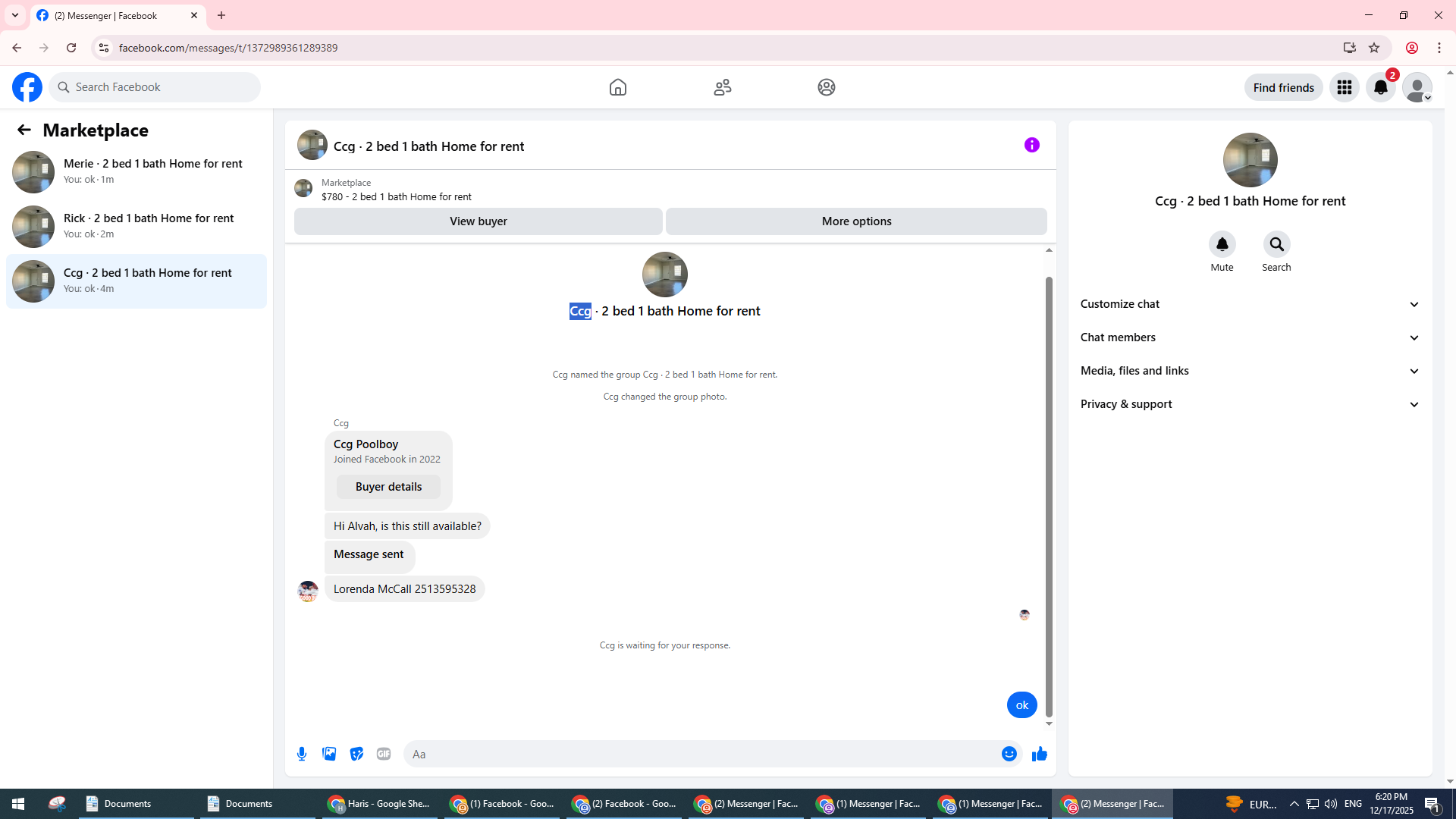
Task: Click the chat vertical scrollbar
Action: [x=1049, y=493]
